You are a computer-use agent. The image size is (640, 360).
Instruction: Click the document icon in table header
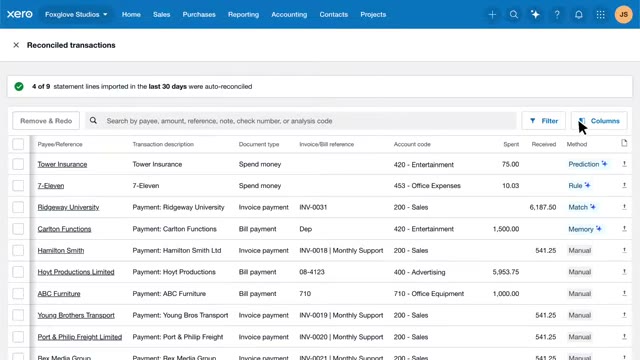click(624, 143)
